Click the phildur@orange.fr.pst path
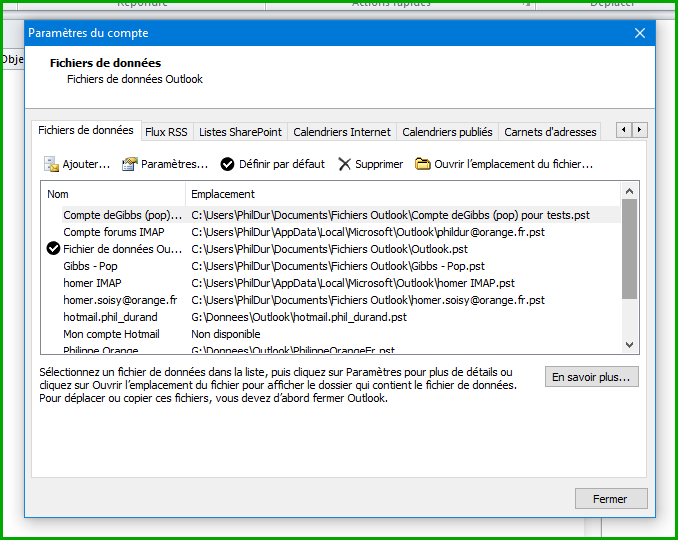 point(368,232)
